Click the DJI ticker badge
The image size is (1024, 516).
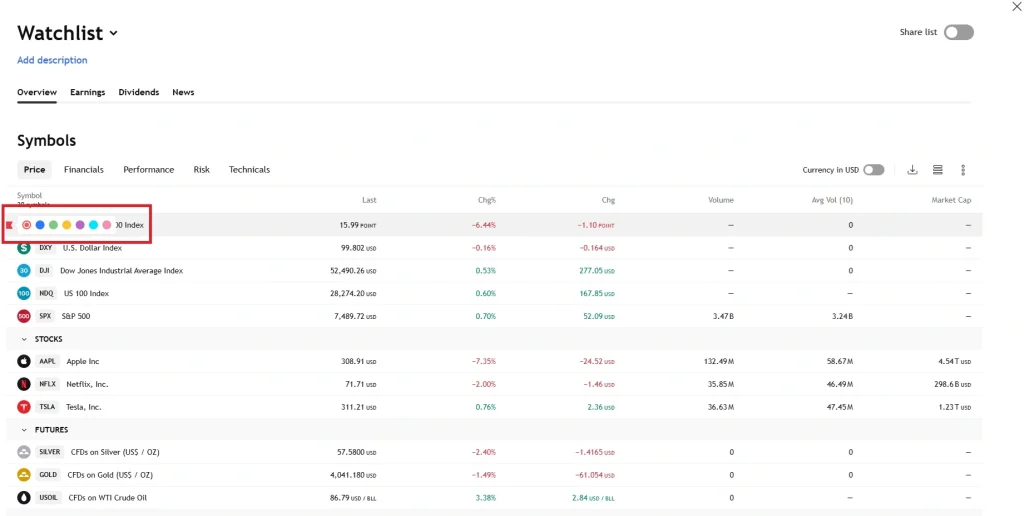click(x=44, y=270)
